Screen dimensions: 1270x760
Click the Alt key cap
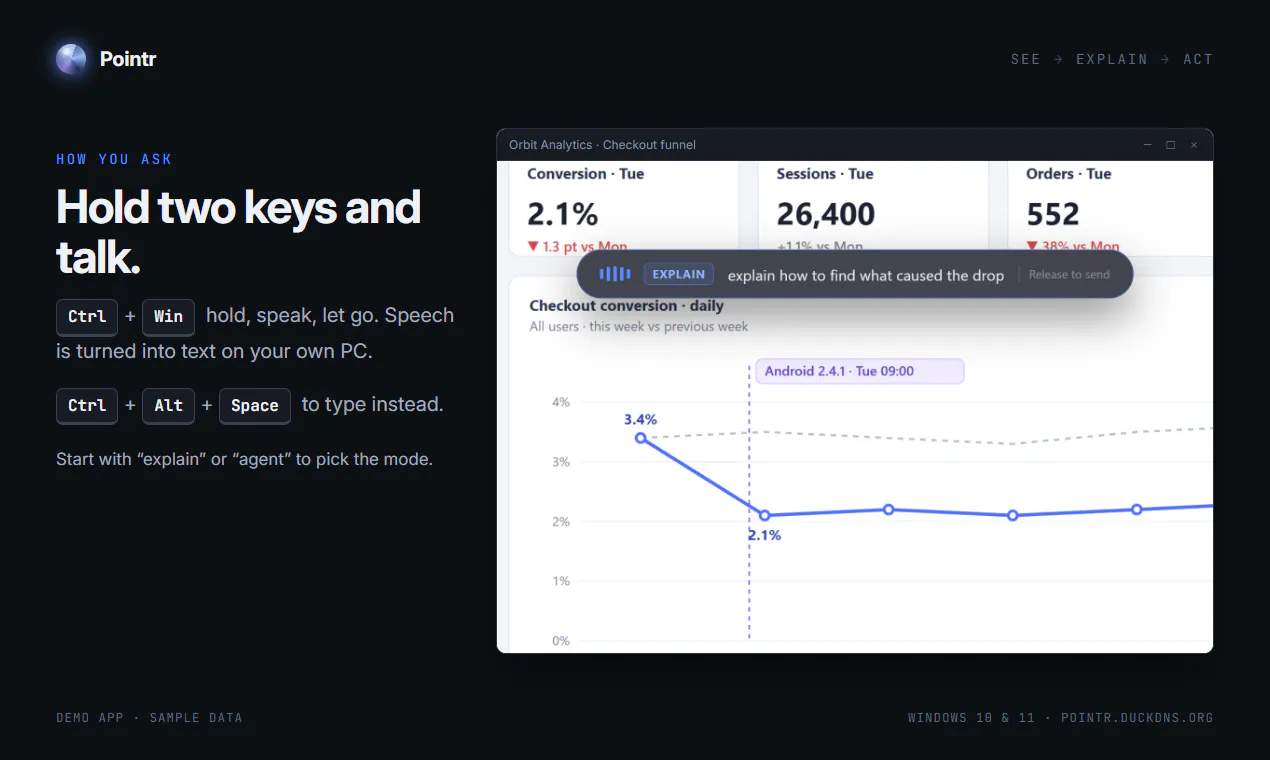coord(168,406)
